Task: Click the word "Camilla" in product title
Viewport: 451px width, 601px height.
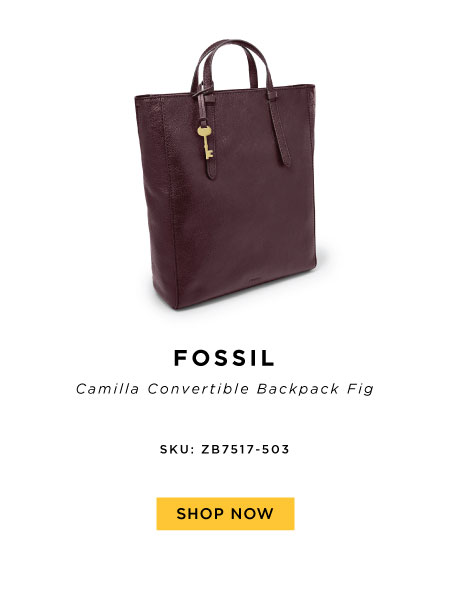Action: coord(107,389)
